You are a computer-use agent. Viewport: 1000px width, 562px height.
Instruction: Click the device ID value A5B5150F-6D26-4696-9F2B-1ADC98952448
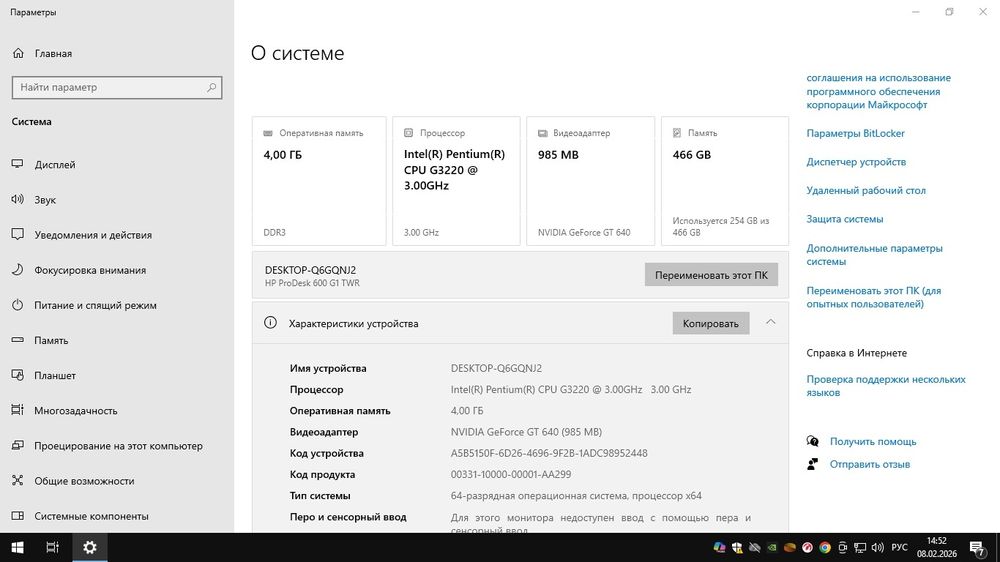click(x=548, y=453)
